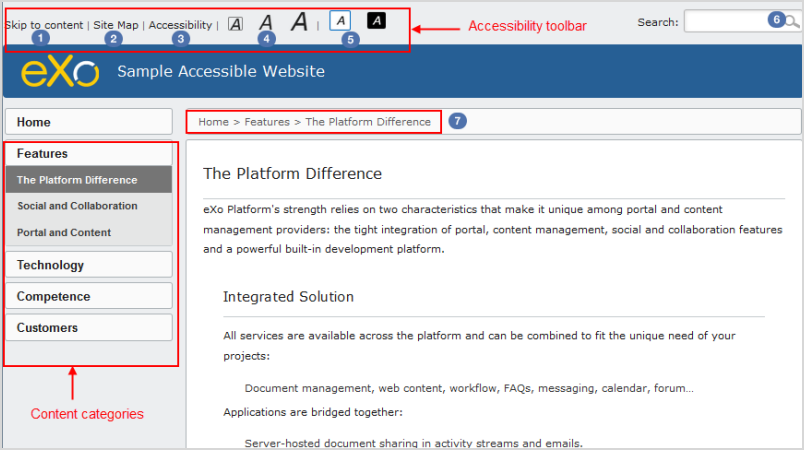Expand the Customers category
This screenshot has width=804, height=450.
coord(89,328)
